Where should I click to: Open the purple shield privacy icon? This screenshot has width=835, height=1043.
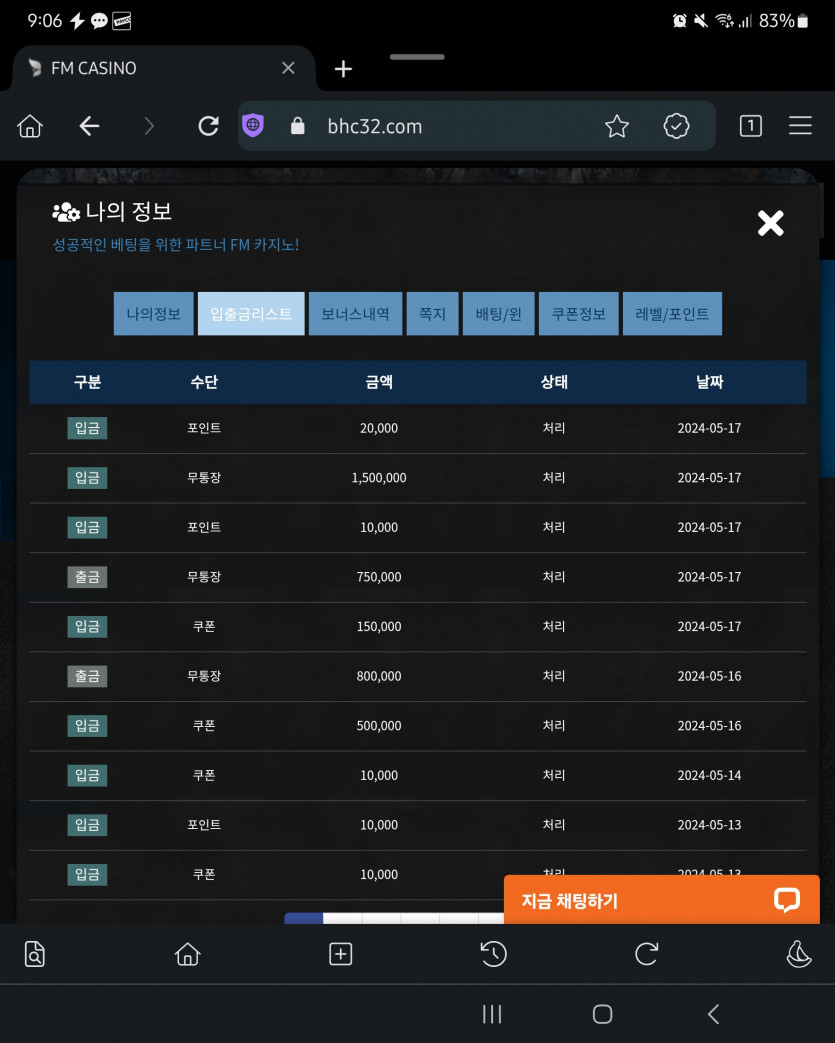coord(253,125)
